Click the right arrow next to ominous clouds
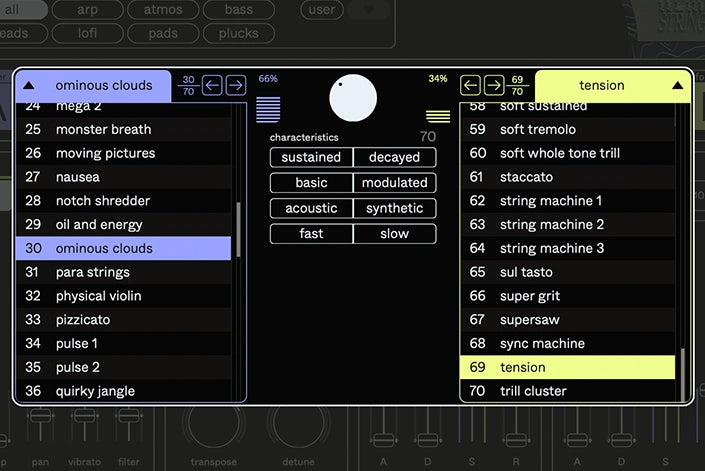Image resolution: width=705 pixels, height=471 pixels. [x=235, y=85]
